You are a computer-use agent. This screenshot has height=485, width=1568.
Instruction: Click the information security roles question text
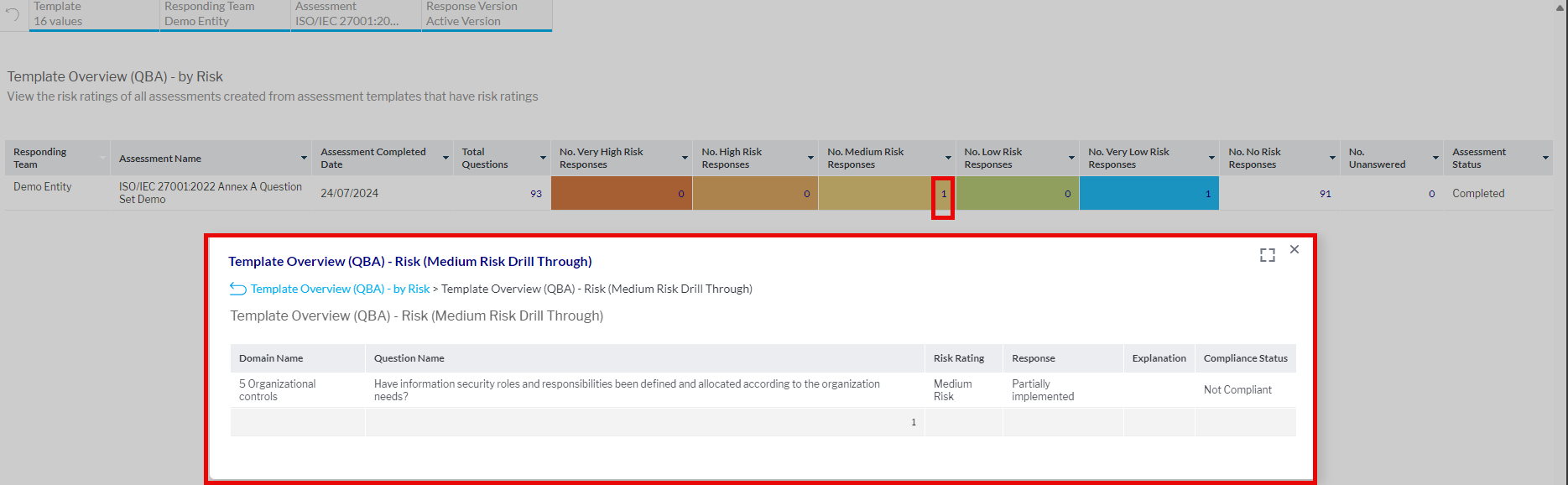pos(627,390)
